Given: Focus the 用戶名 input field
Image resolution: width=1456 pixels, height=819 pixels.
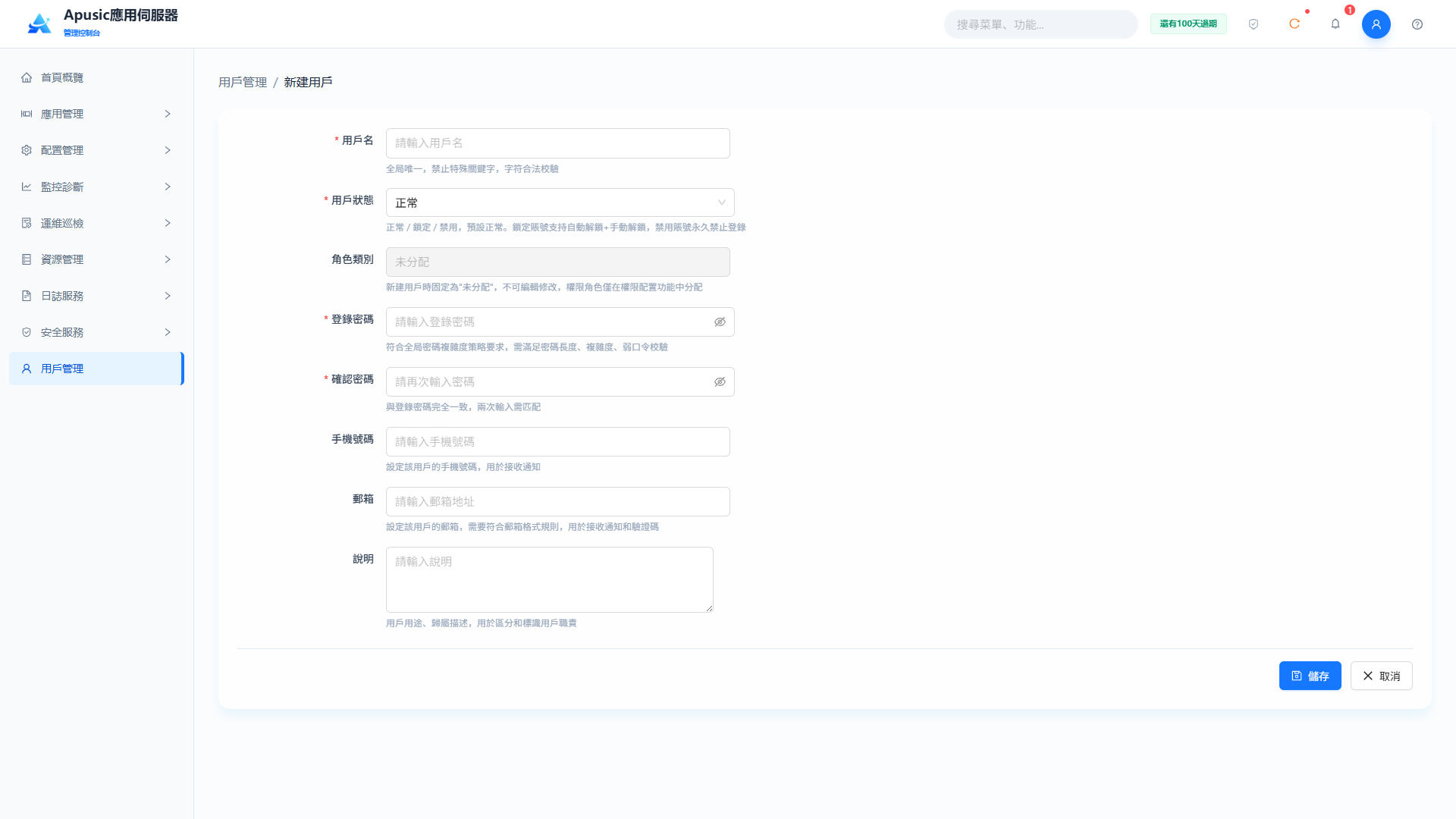Looking at the screenshot, I should pos(558,143).
